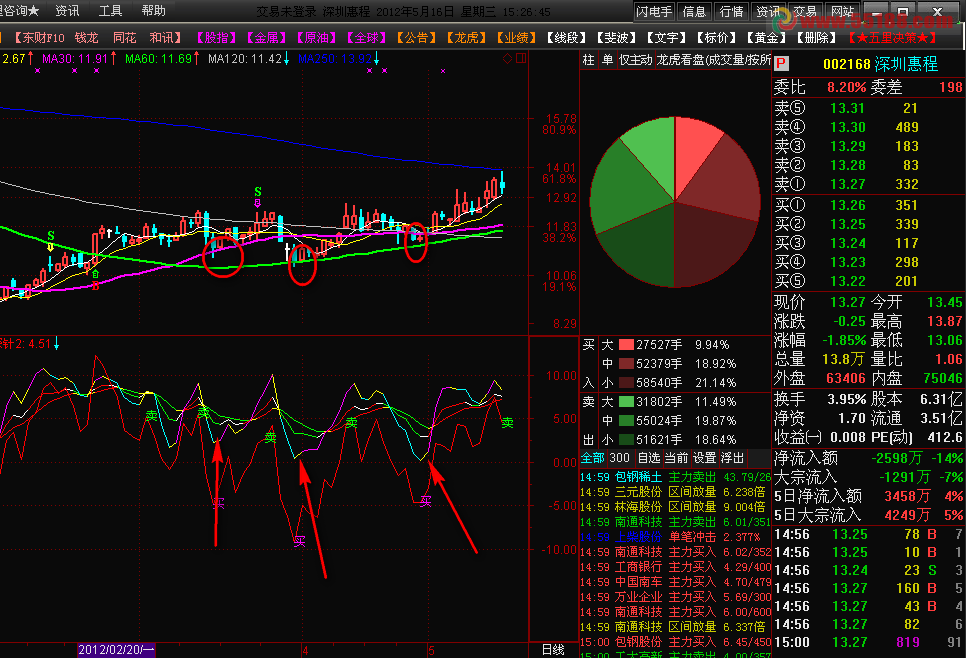Open the 【★五里决策★】 item

click(x=892, y=38)
